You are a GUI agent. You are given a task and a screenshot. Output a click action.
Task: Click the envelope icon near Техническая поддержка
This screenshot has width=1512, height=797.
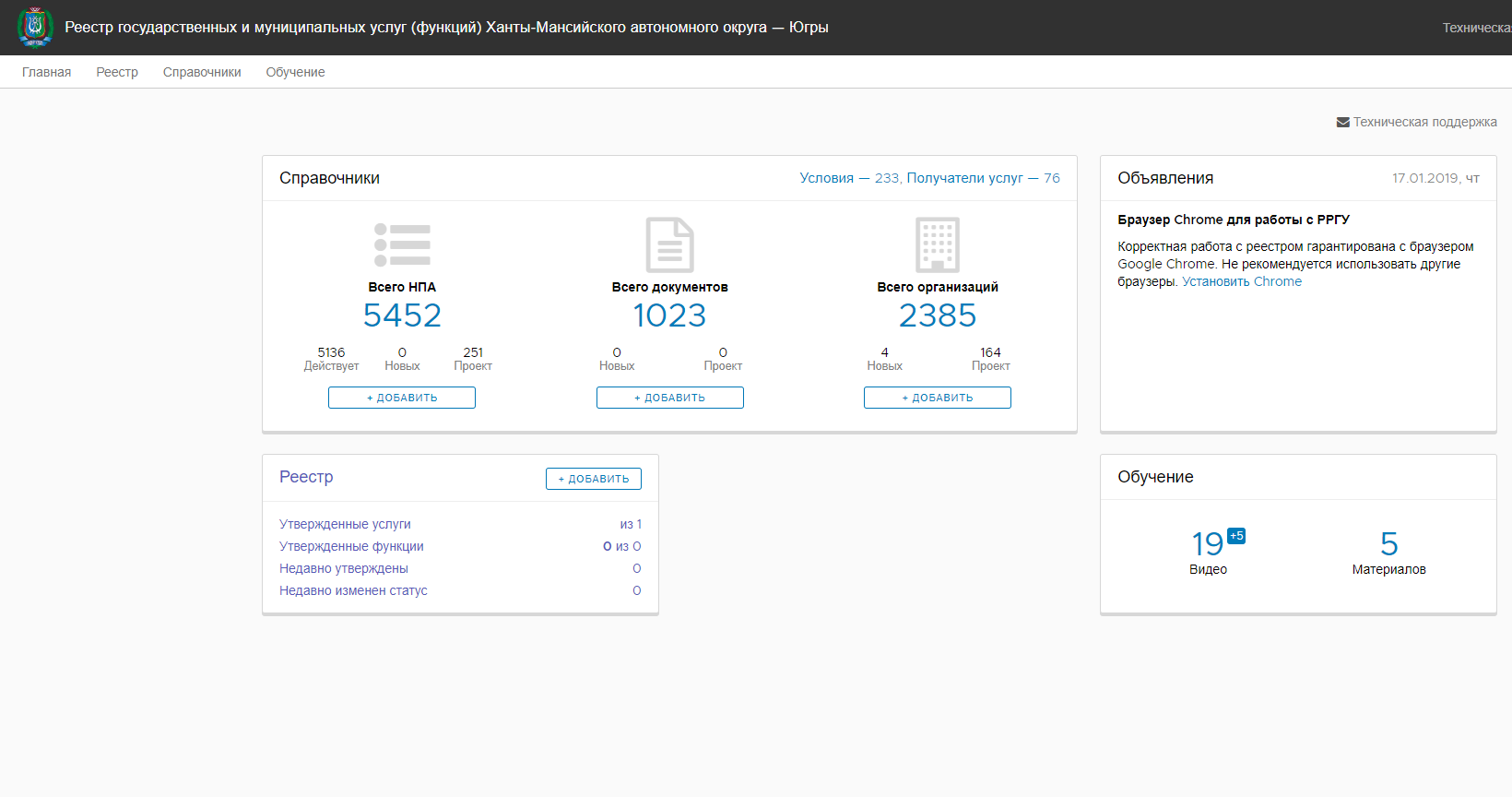1343,123
